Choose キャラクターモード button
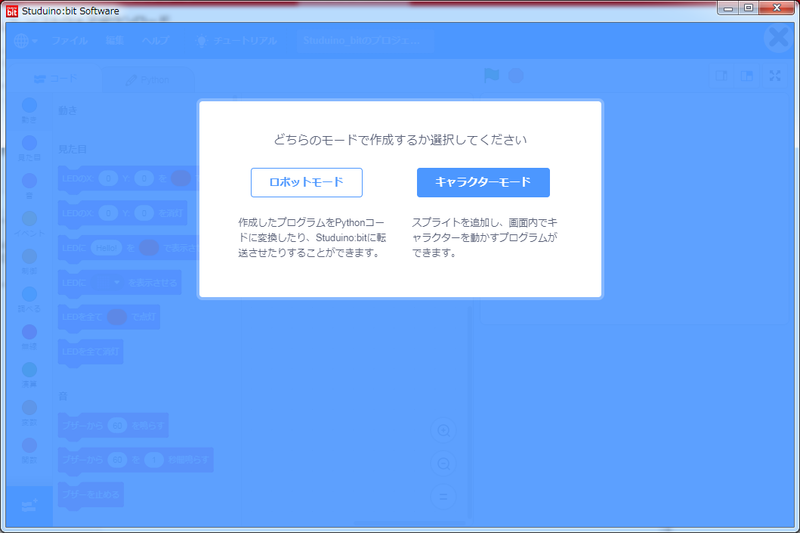 click(483, 182)
